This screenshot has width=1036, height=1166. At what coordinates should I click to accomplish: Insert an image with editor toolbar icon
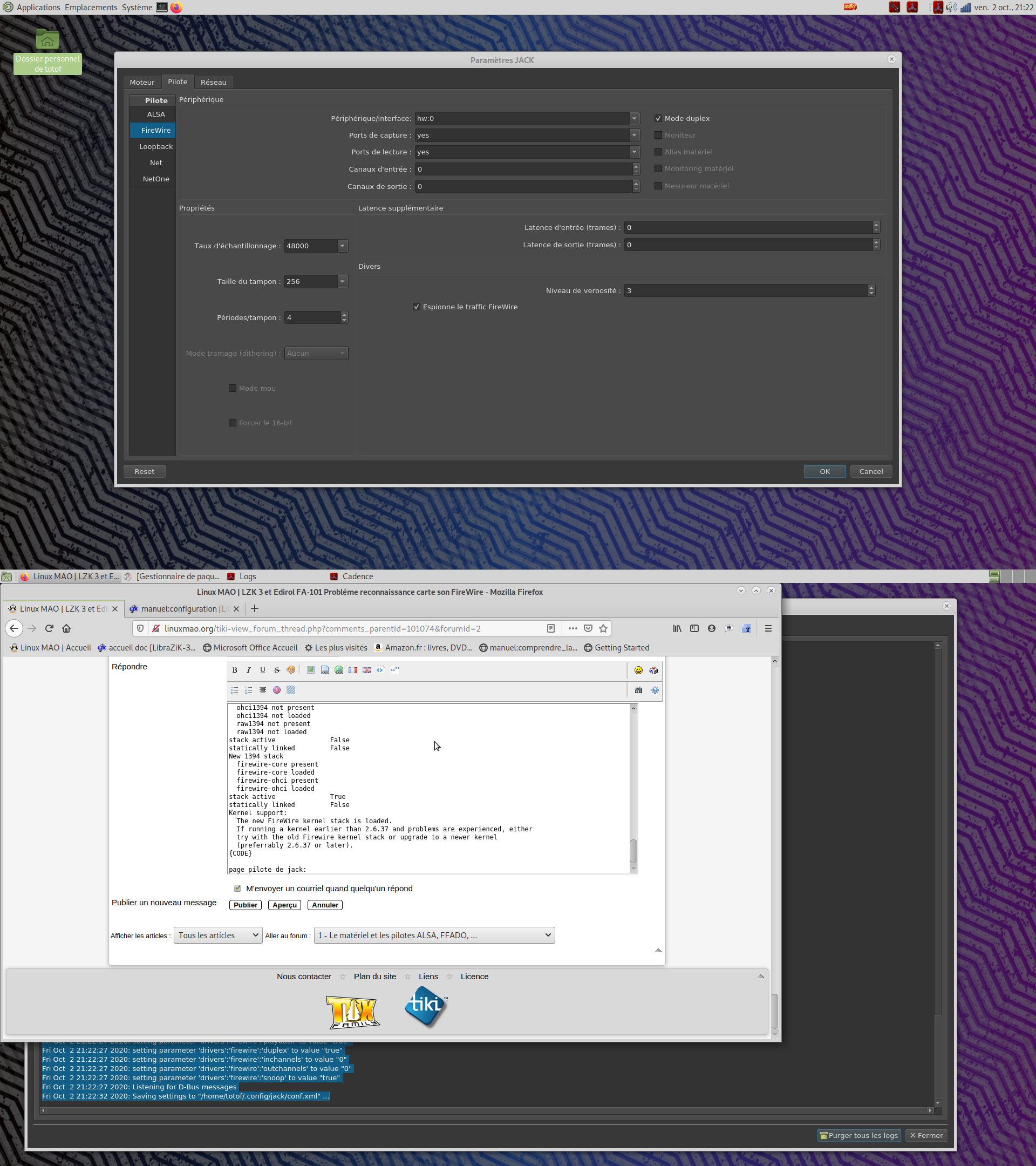tap(311, 670)
